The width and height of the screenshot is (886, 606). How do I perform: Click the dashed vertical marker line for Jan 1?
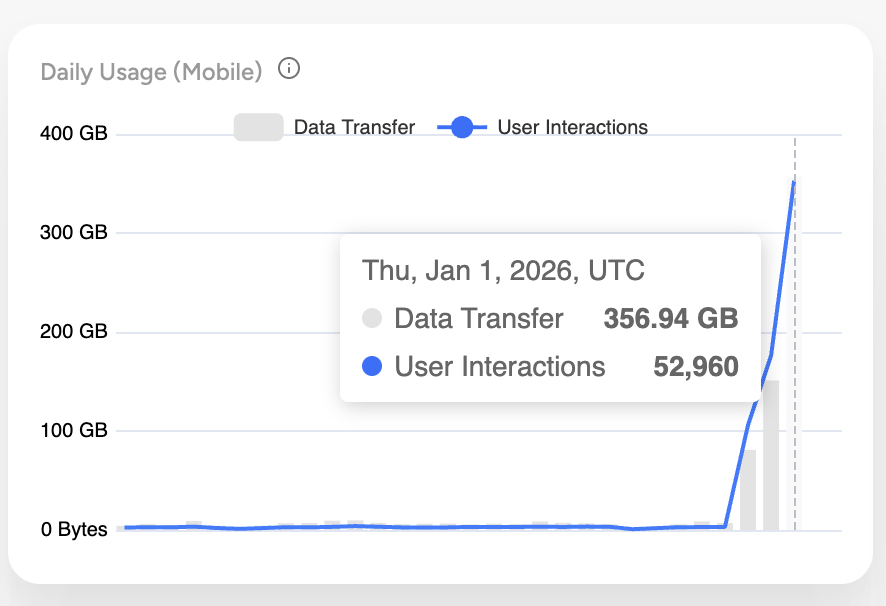794,334
